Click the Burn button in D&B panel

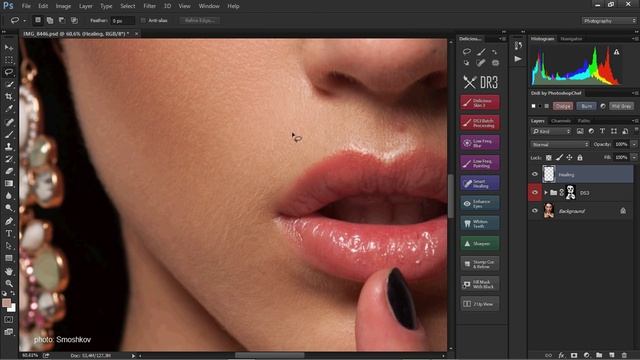click(x=587, y=106)
